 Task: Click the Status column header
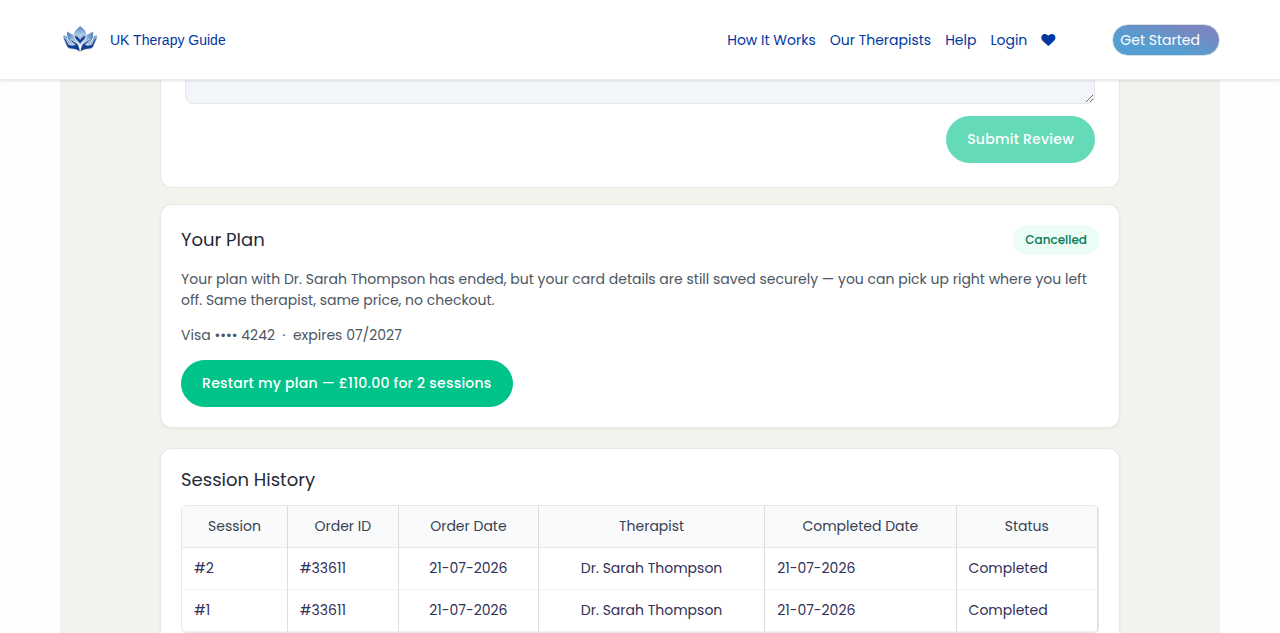click(1026, 526)
